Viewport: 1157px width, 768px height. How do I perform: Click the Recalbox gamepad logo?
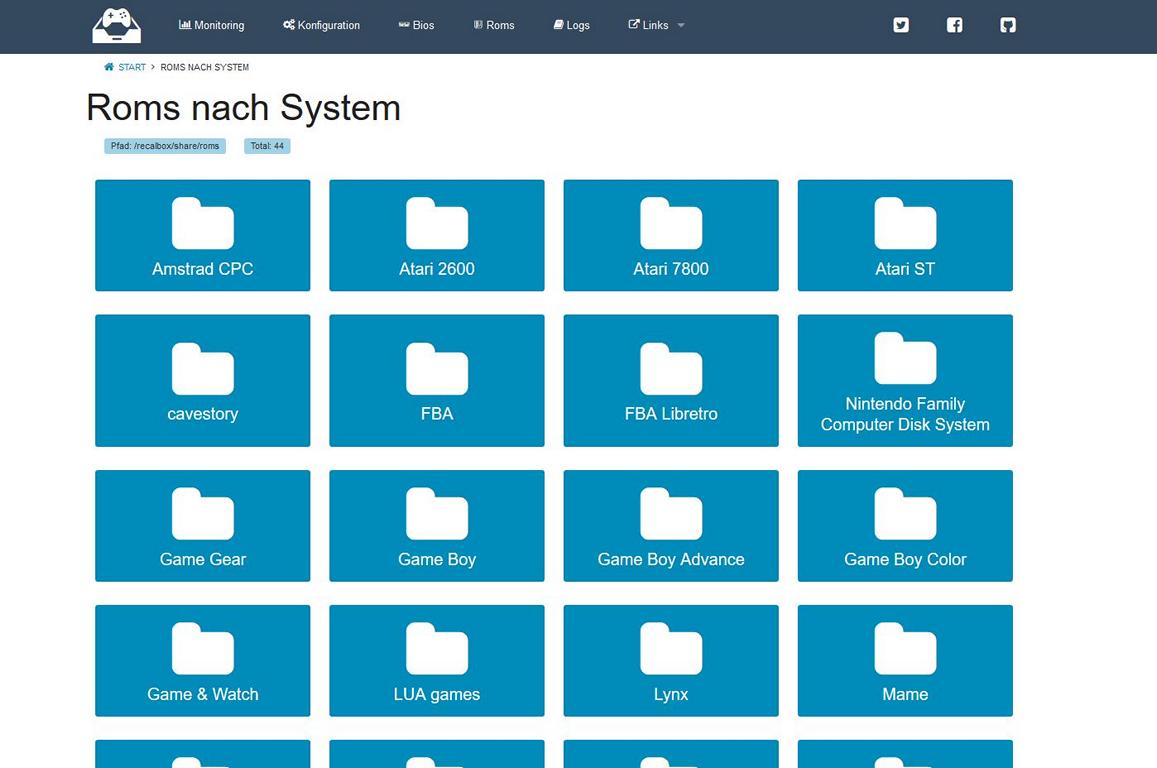pos(117,25)
